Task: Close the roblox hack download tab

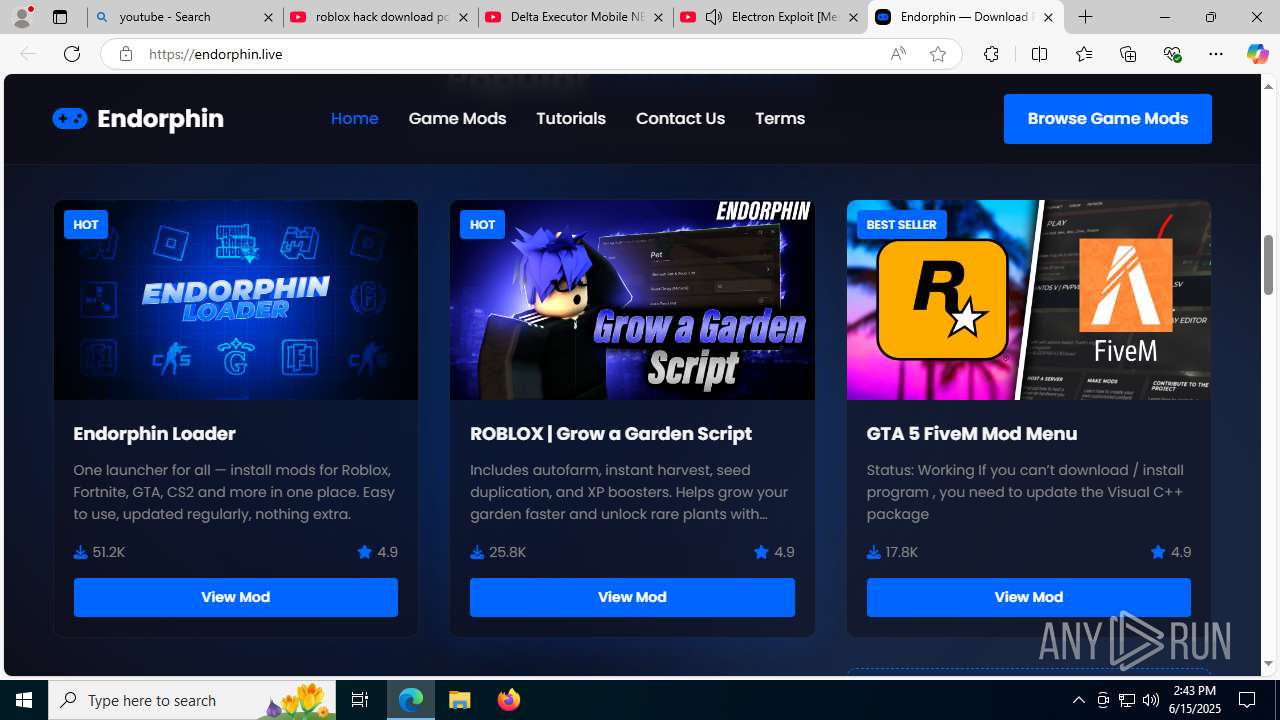Action: tap(464, 17)
